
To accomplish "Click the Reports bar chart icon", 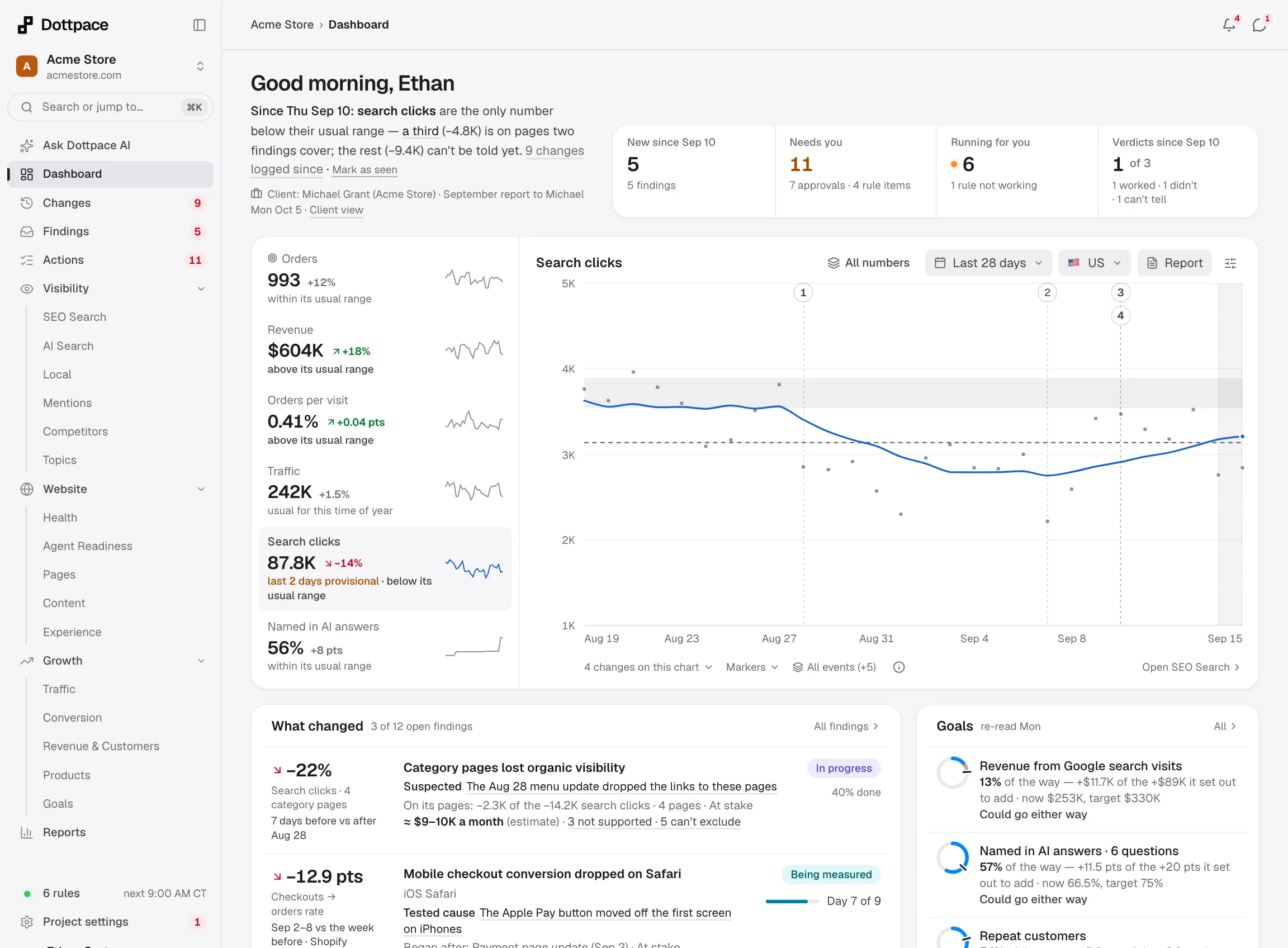I will [26, 832].
